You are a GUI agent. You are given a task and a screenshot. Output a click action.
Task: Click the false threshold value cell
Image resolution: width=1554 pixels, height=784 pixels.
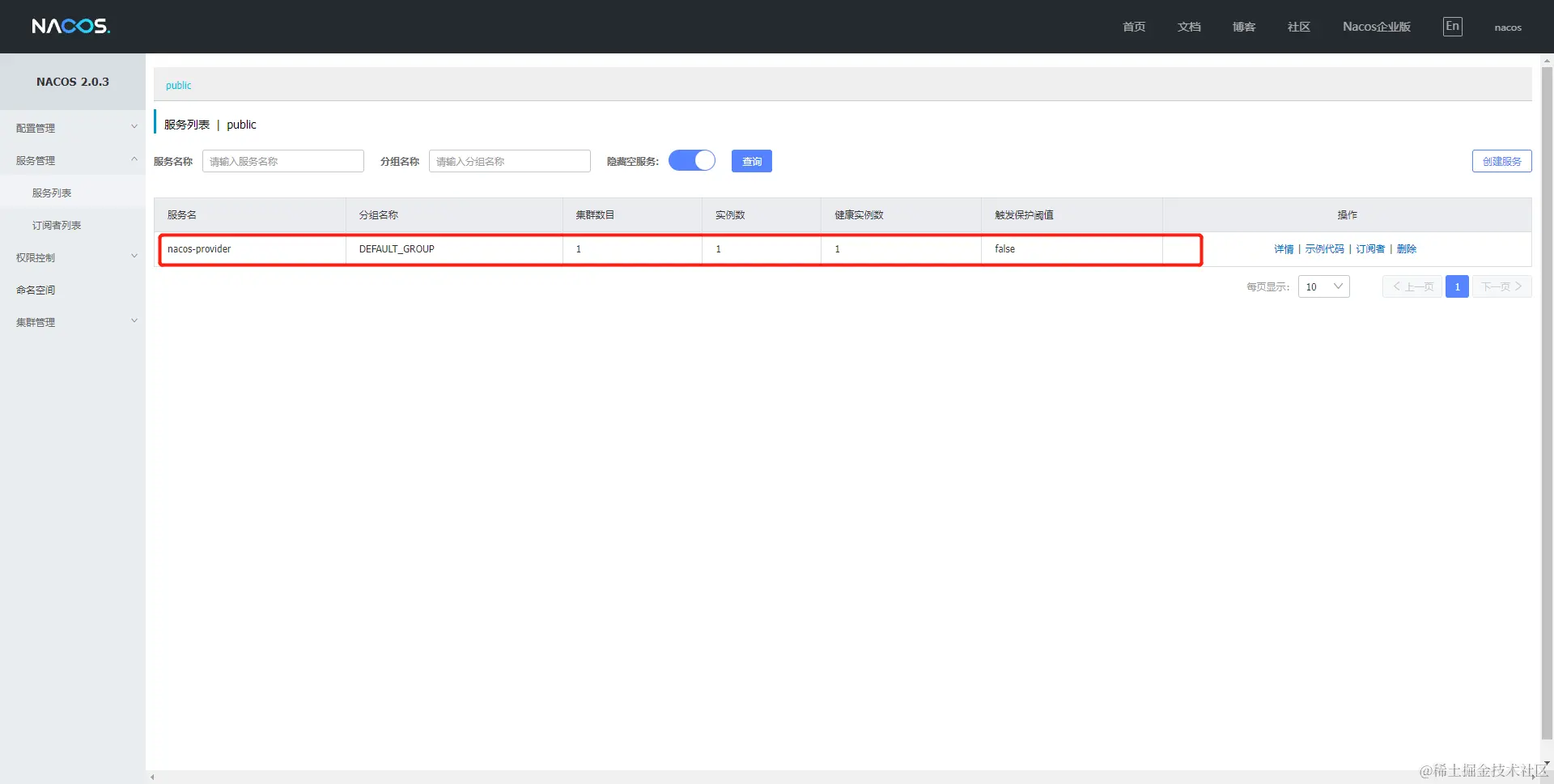(x=1072, y=249)
